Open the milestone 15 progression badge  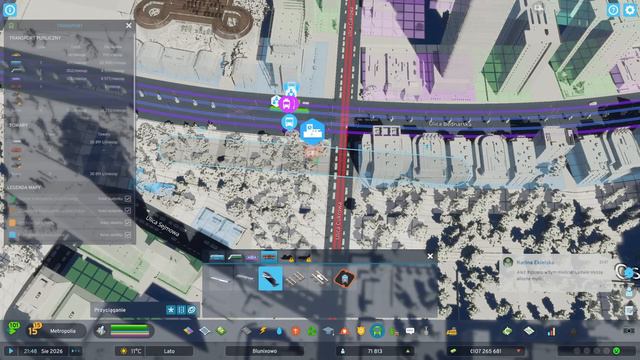click(x=34, y=329)
